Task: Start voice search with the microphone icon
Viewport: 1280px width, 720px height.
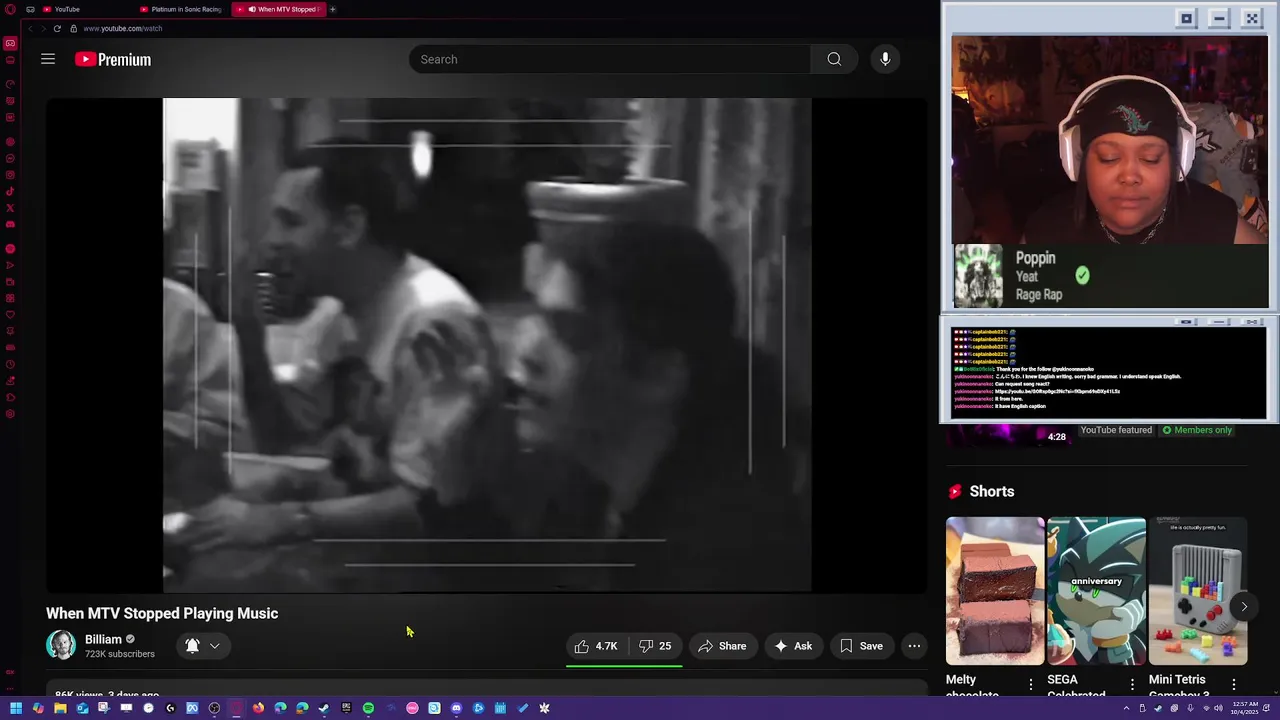Action: pyautogui.click(x=885, y=59)
